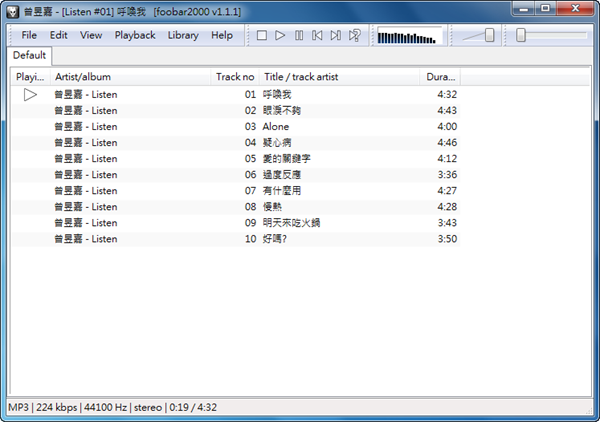Maximize the foobar2000 window
The height and width of the screenshot is (422, 600).
[x=545, y=9]
